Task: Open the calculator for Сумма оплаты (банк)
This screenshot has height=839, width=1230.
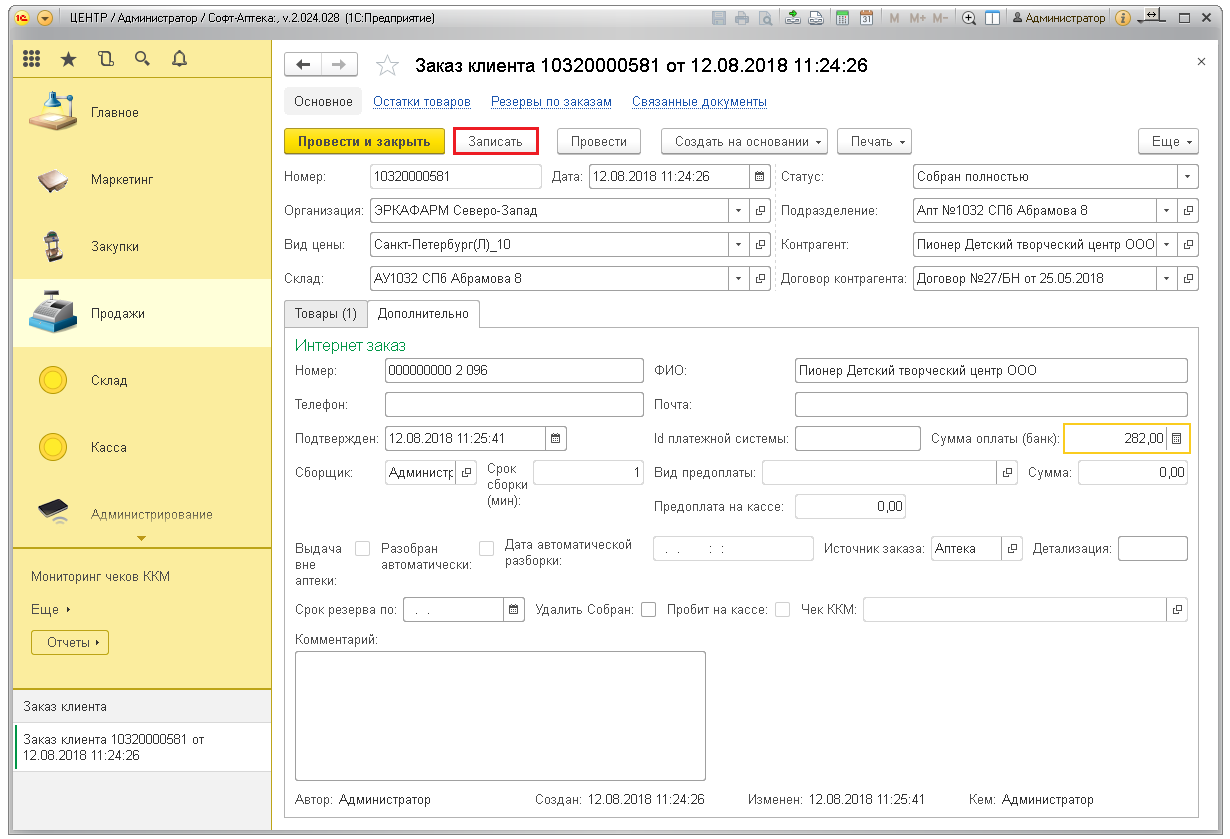Action: pyautogui.click(x=1177, y=438)
